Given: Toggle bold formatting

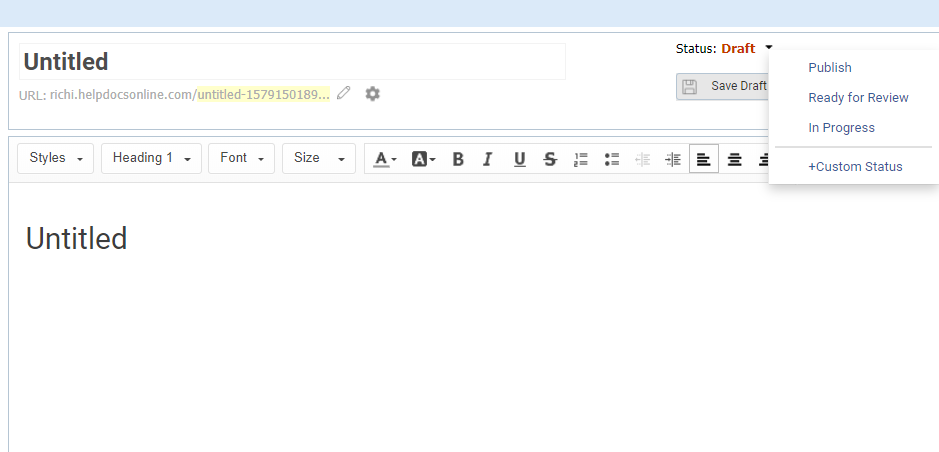Looking at the screenshot, I should point(458,159).
